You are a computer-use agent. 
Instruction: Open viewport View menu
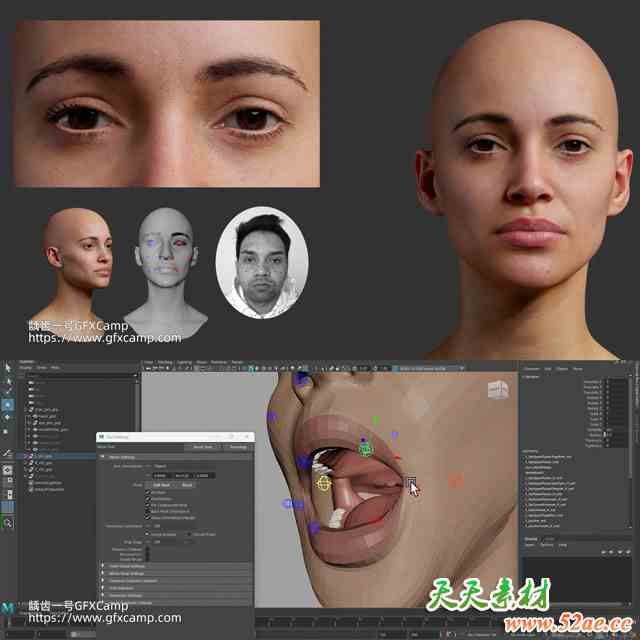tap(148, 362)
